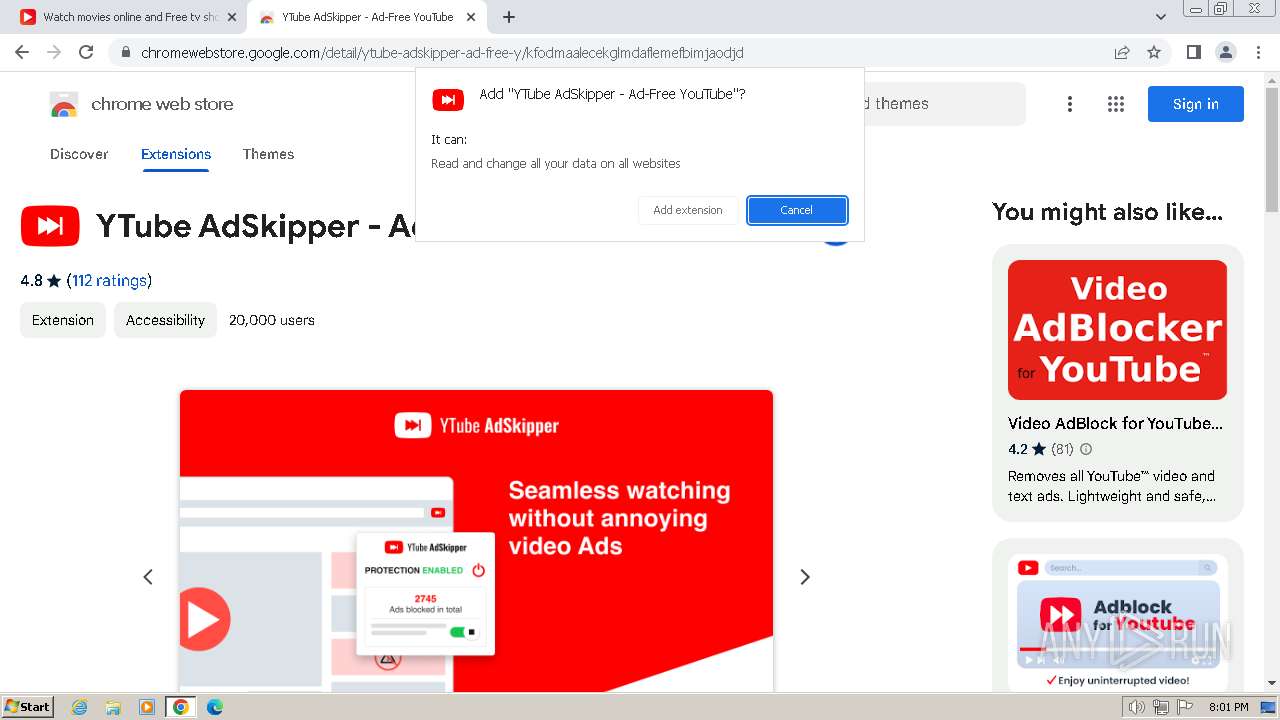Open Microsoft Edge from the taskbar
This screenshot has height=720, width=1280.
point(214,707)
